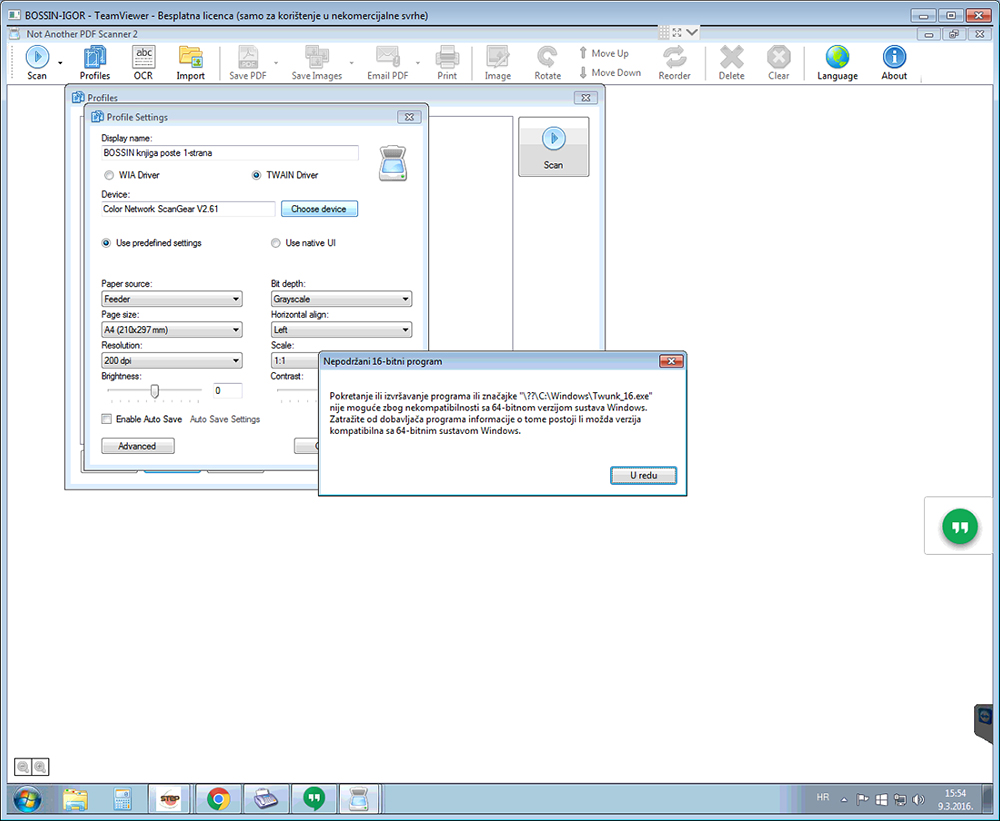Click the About info icon
Screen dimensions: 1000x821
pos(894,62)
